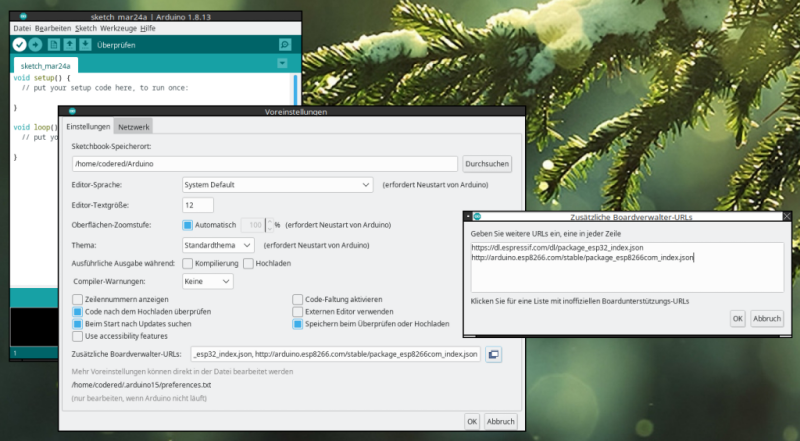This screenshot has height=441, width=800.
Task: Click the URL list editor icon beside Boardverwalter-URLs field
Action: [x=493, y=354]
